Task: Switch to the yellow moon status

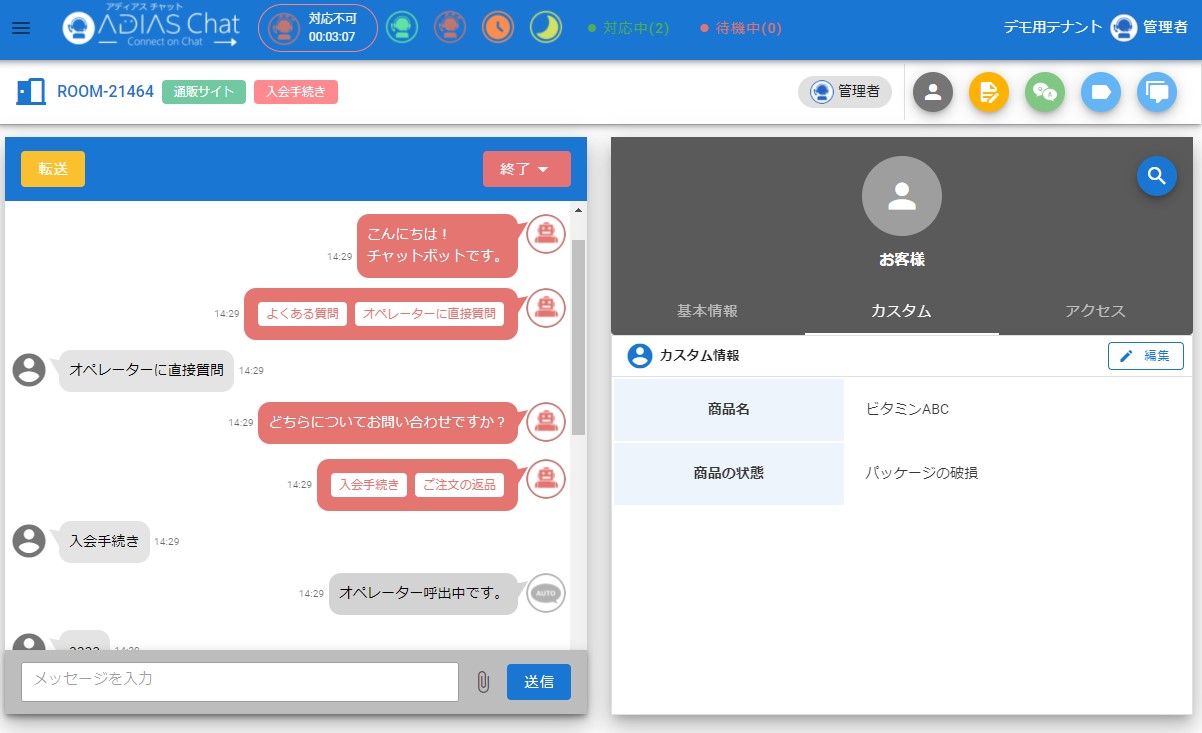Action: (545, 28)
